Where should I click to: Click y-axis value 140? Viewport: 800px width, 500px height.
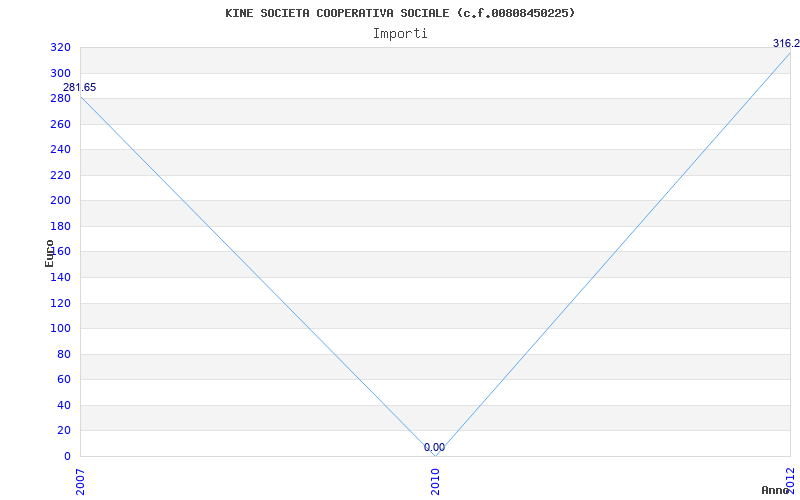point(60,278)
